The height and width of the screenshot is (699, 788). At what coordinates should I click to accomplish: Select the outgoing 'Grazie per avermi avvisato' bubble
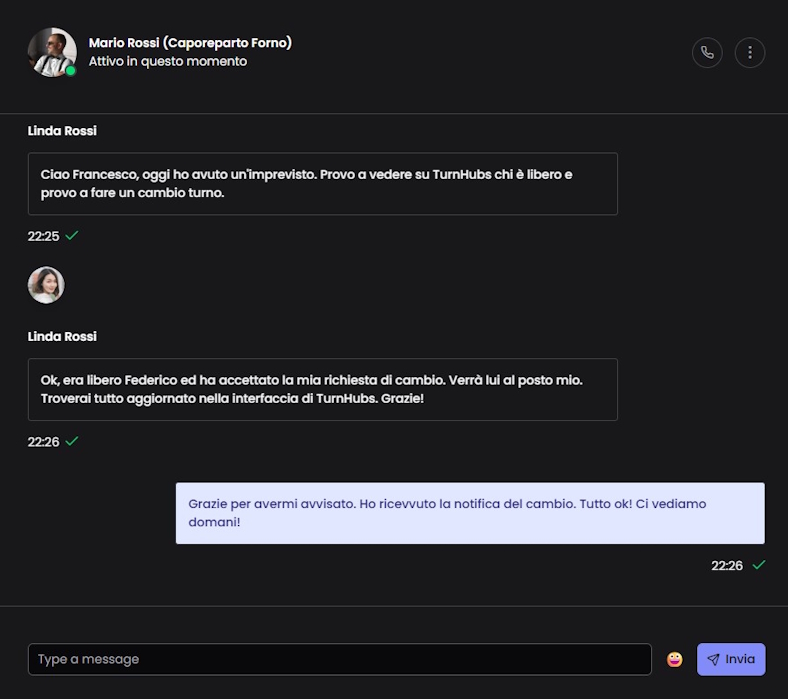coord(470,513)
